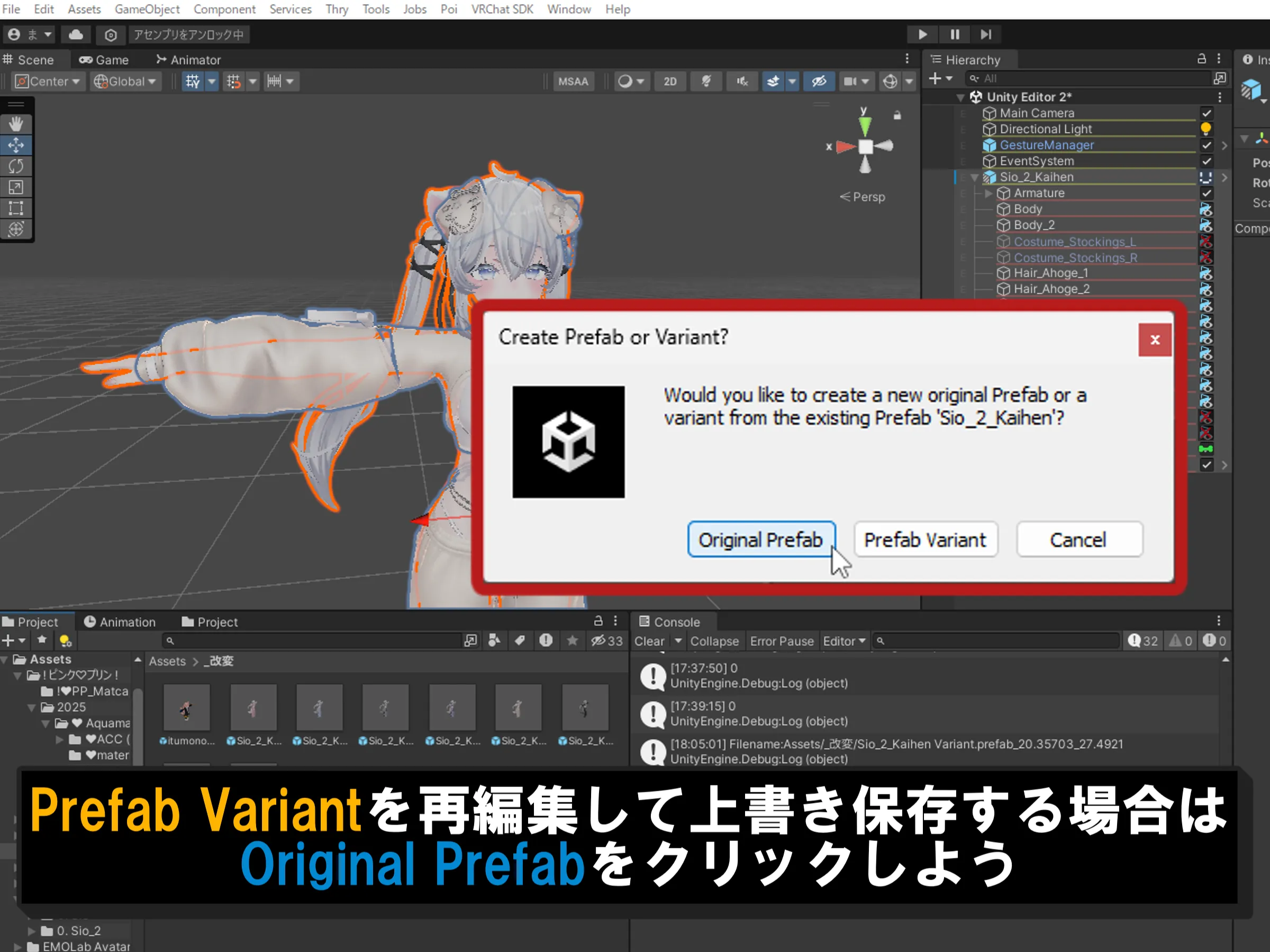This screenshot has width=1270, height=952.
Task: Select the Hand view tool
Action: click(x=16, y=124)
